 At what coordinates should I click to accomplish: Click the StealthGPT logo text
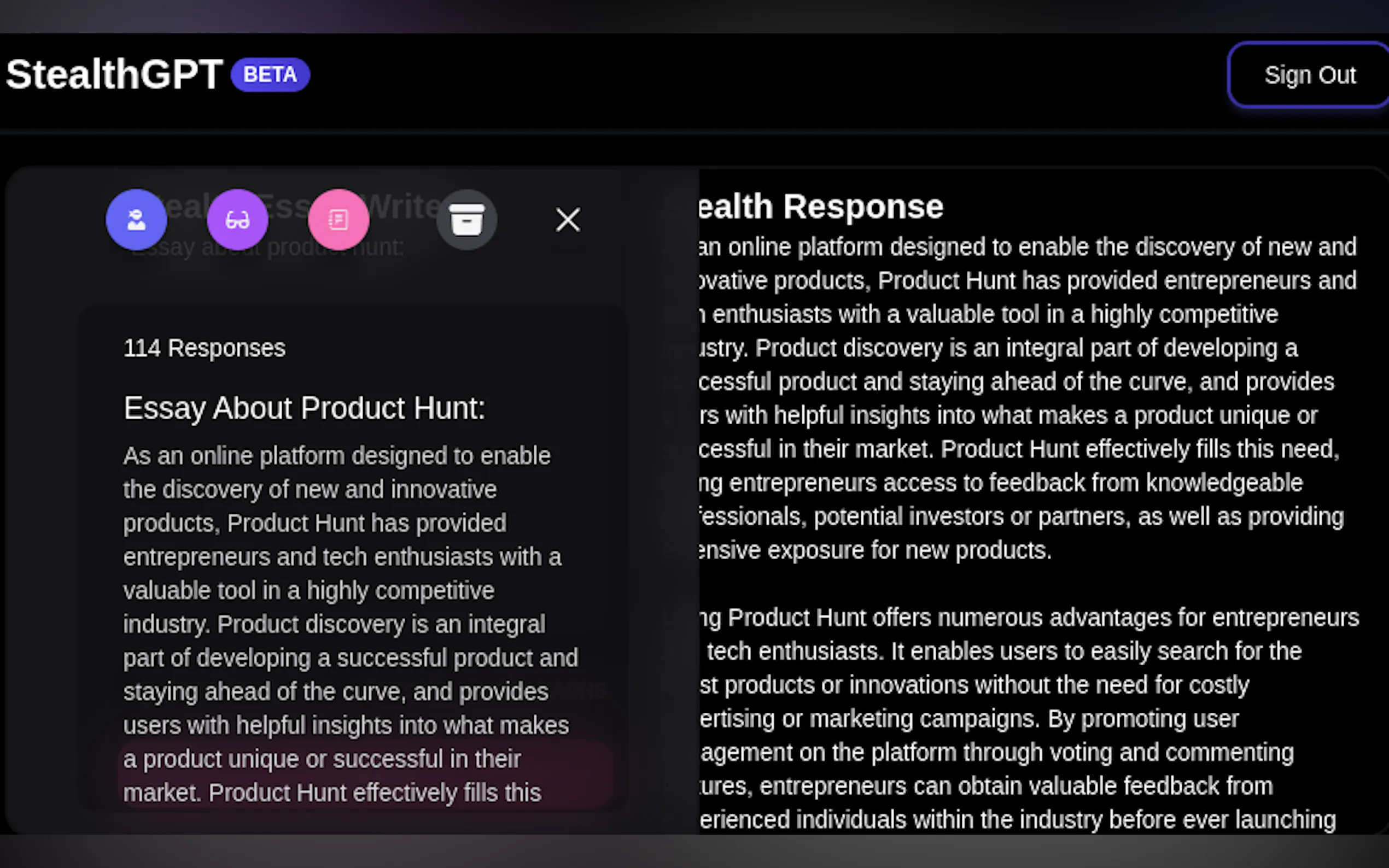pos(114,74)
